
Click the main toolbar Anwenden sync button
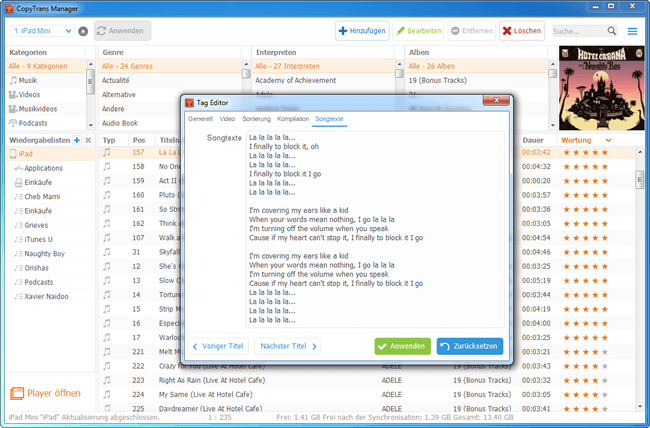122,31
